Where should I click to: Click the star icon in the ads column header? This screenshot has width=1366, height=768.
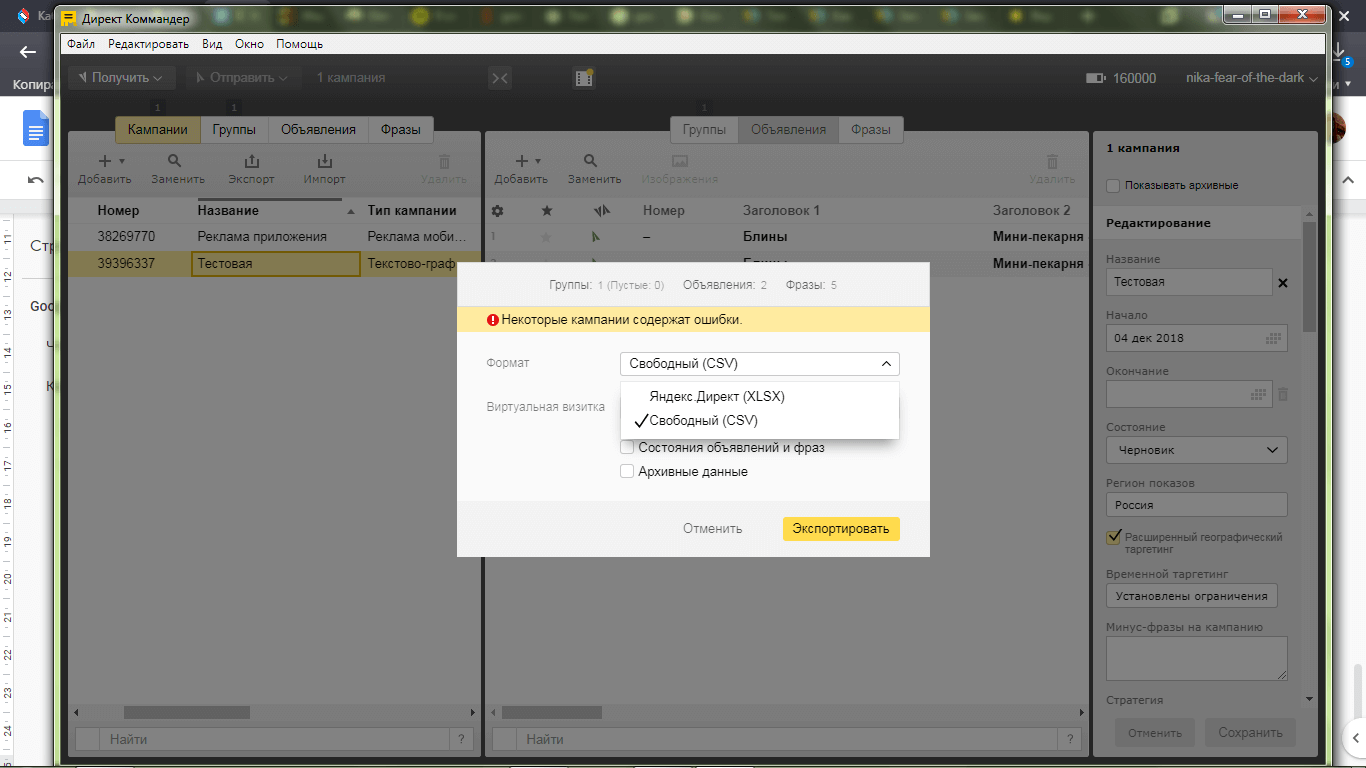tap(545, 211)
